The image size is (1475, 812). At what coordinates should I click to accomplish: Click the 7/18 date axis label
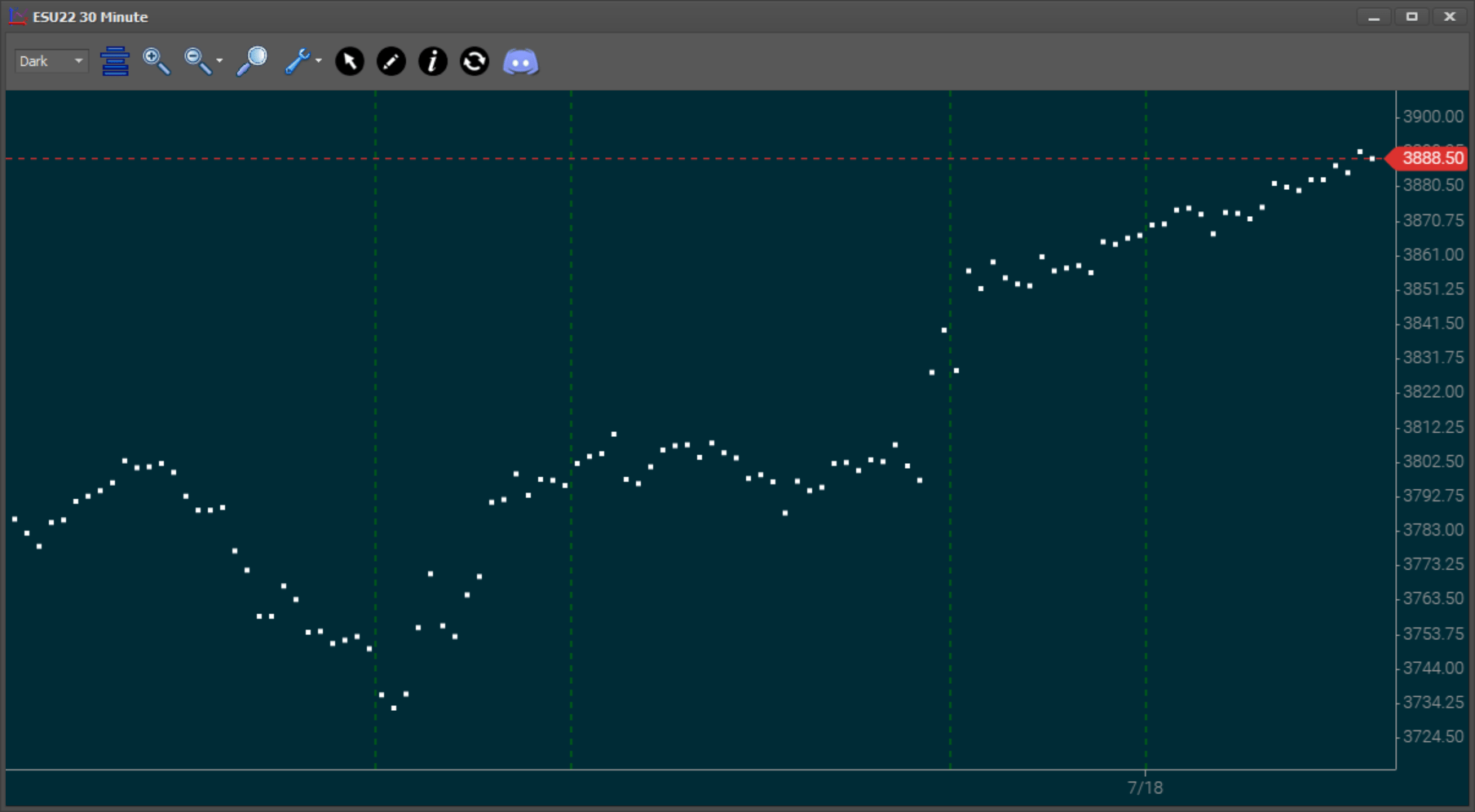(x=1145, y=788)
